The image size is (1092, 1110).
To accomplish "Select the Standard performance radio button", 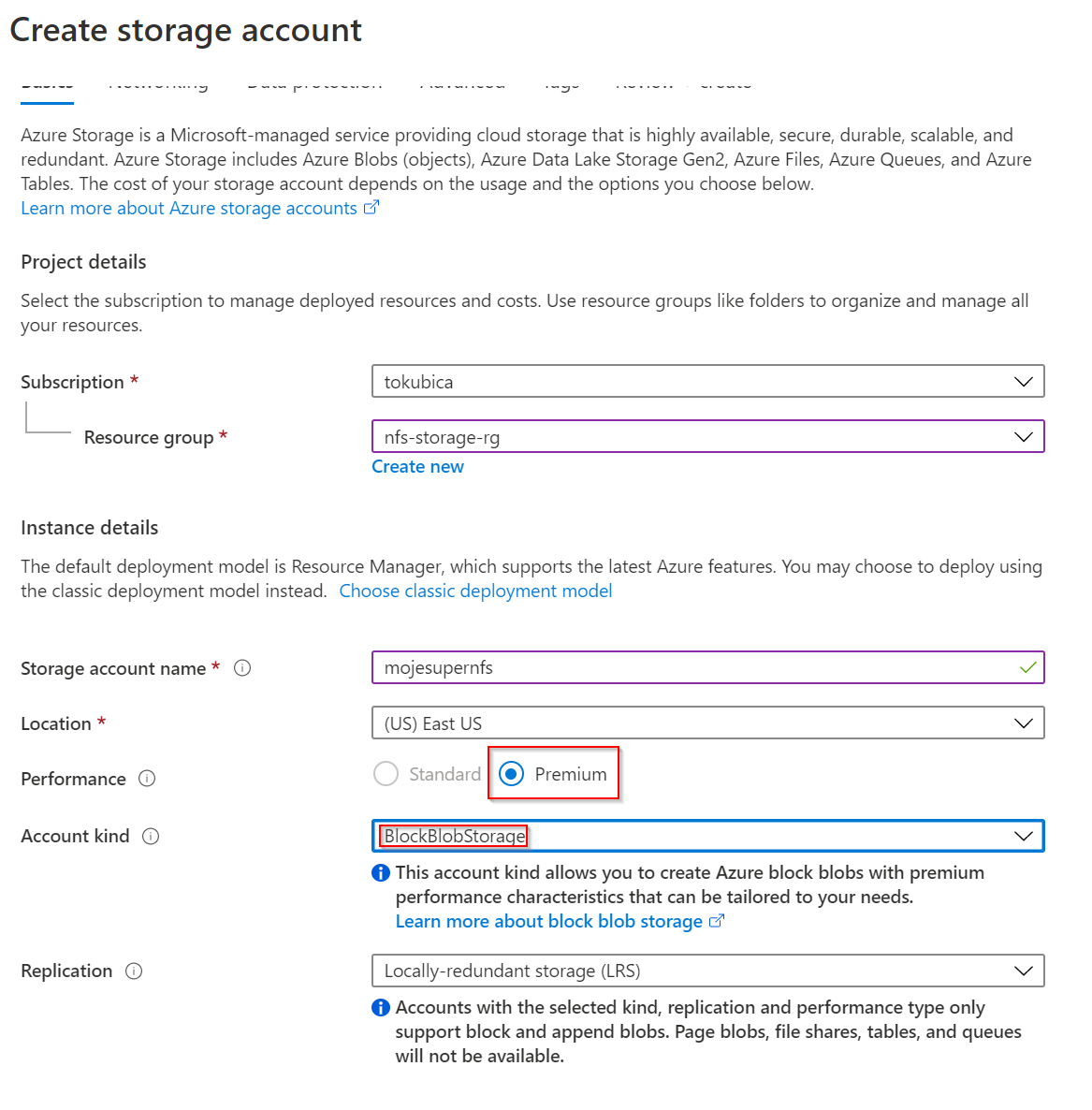I will point(386,774).
